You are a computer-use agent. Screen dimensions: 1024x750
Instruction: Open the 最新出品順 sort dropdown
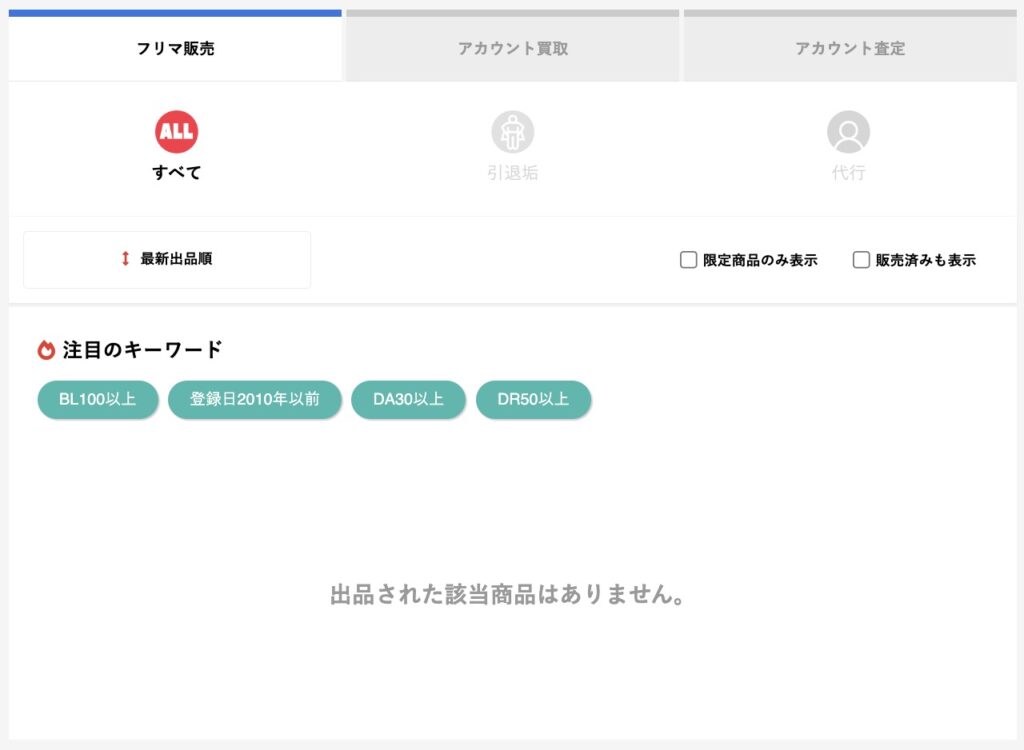pos(167,259)
